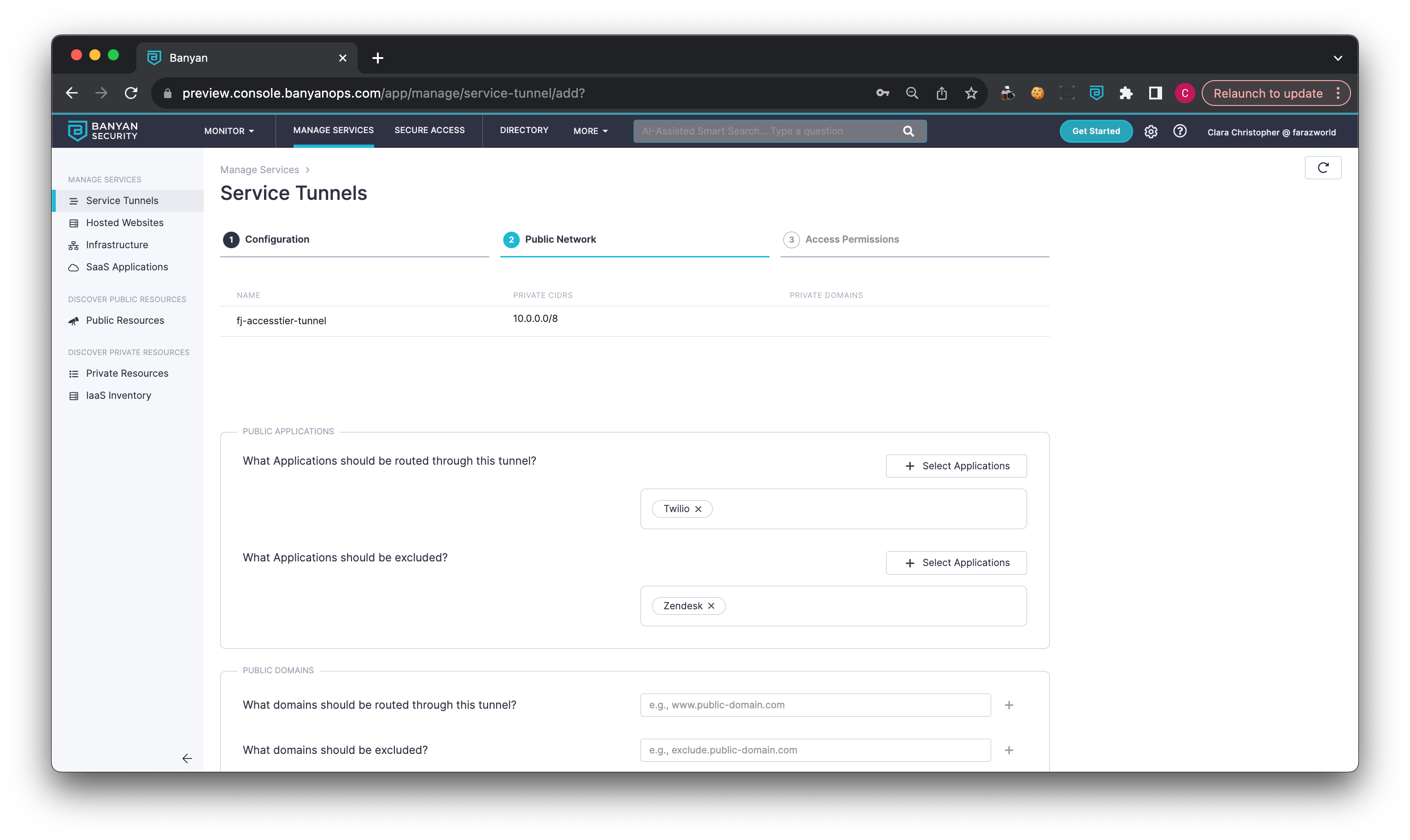Toggle the browser side panel icon
The width and height of the screenshot is (1410, 840).
pos(1155,93)
